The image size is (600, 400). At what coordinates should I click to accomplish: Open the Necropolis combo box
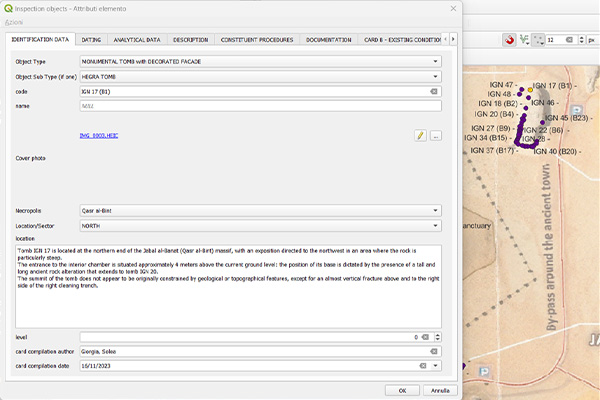point(436,211)
